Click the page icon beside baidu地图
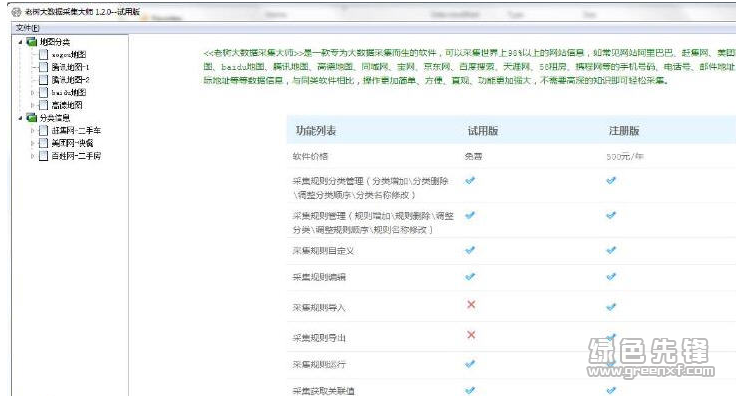 [44, 92]
